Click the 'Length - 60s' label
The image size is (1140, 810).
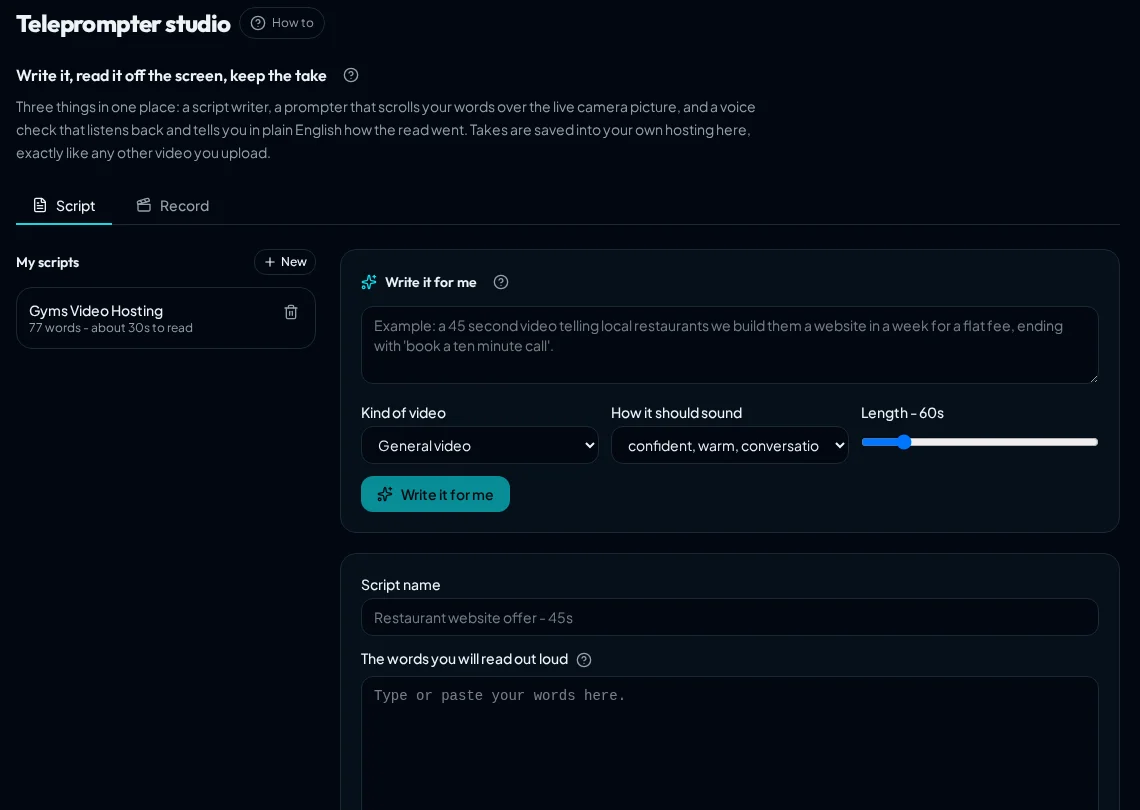902,413
